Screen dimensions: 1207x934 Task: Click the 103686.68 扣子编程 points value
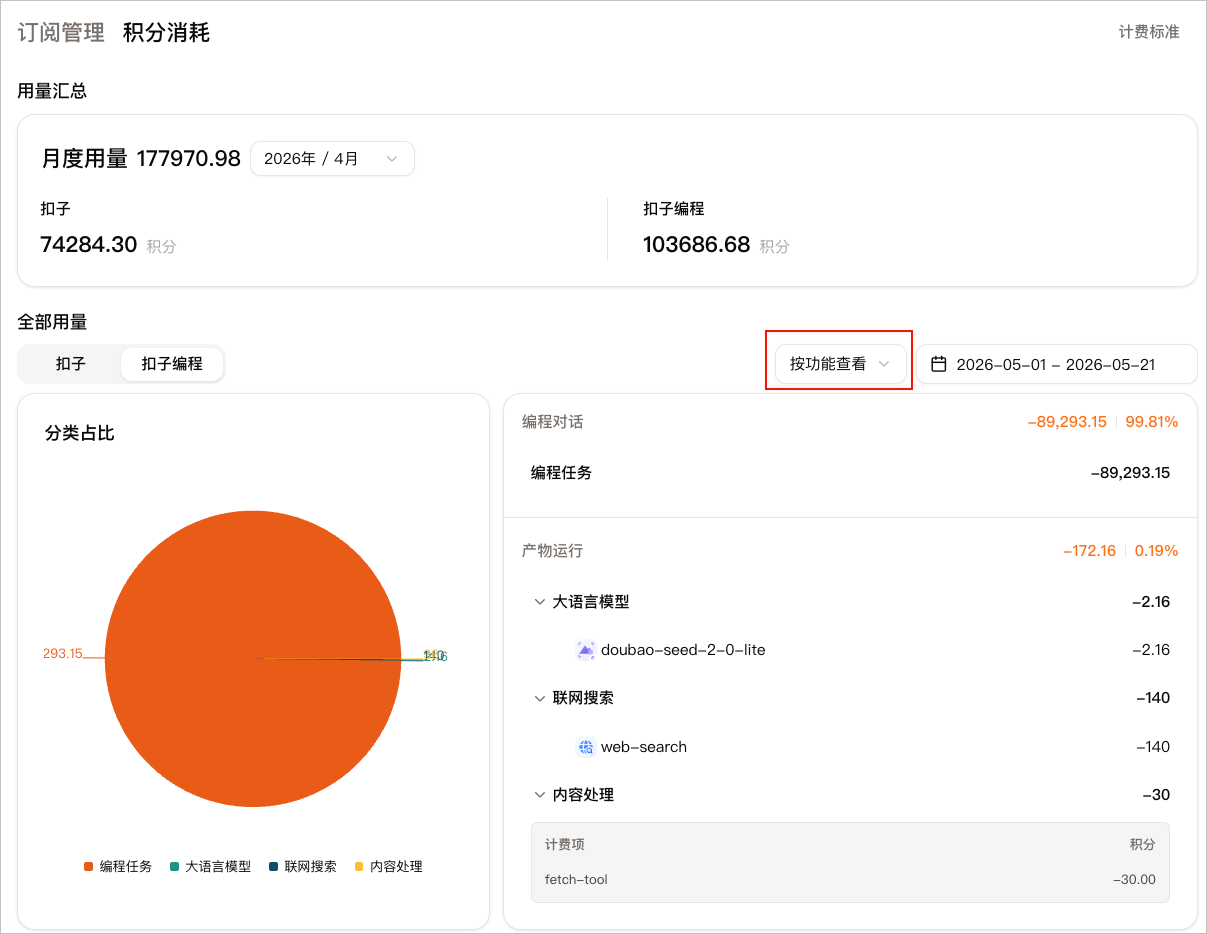pyautogui.click(x=696, y=245)
